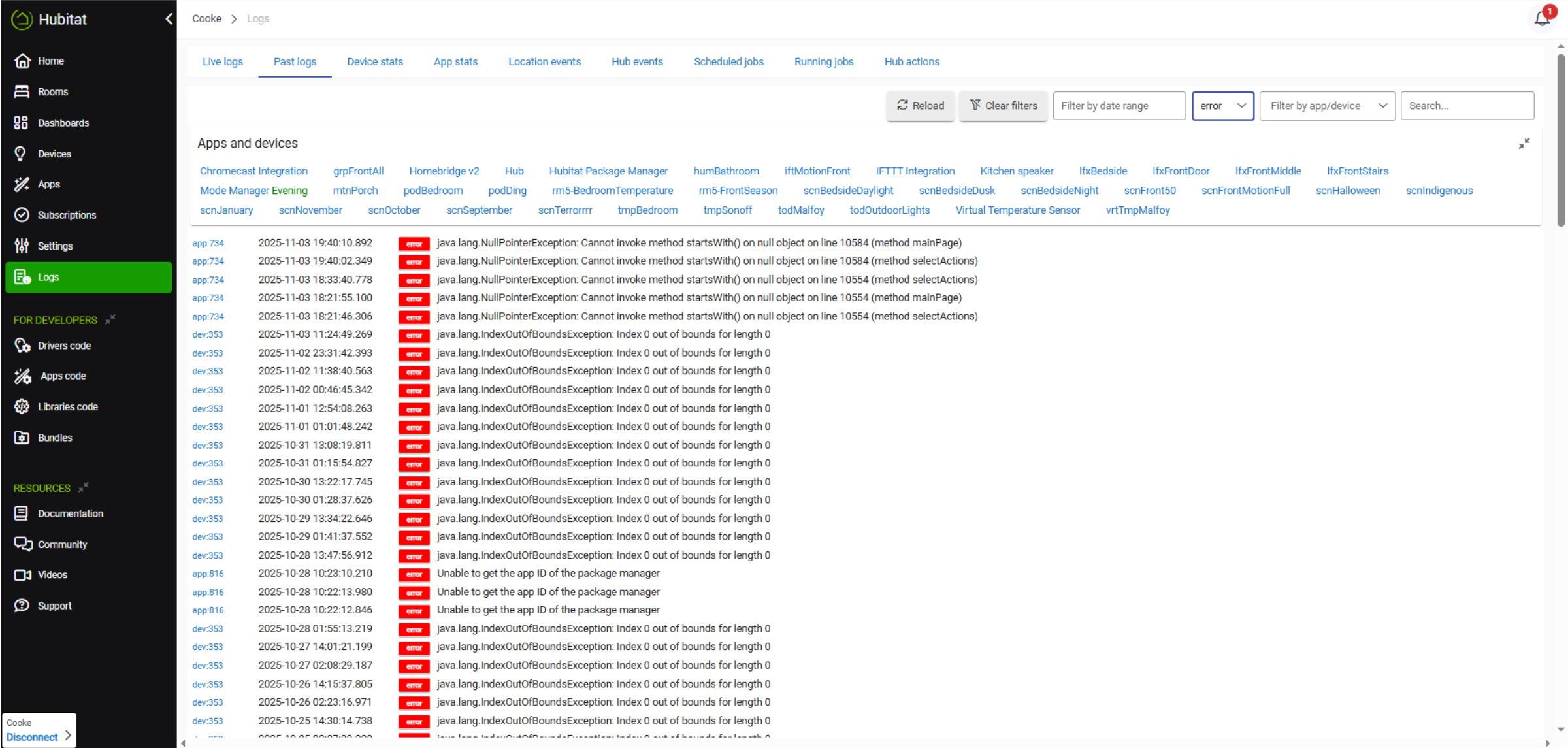Open Libraries code section

67,406
